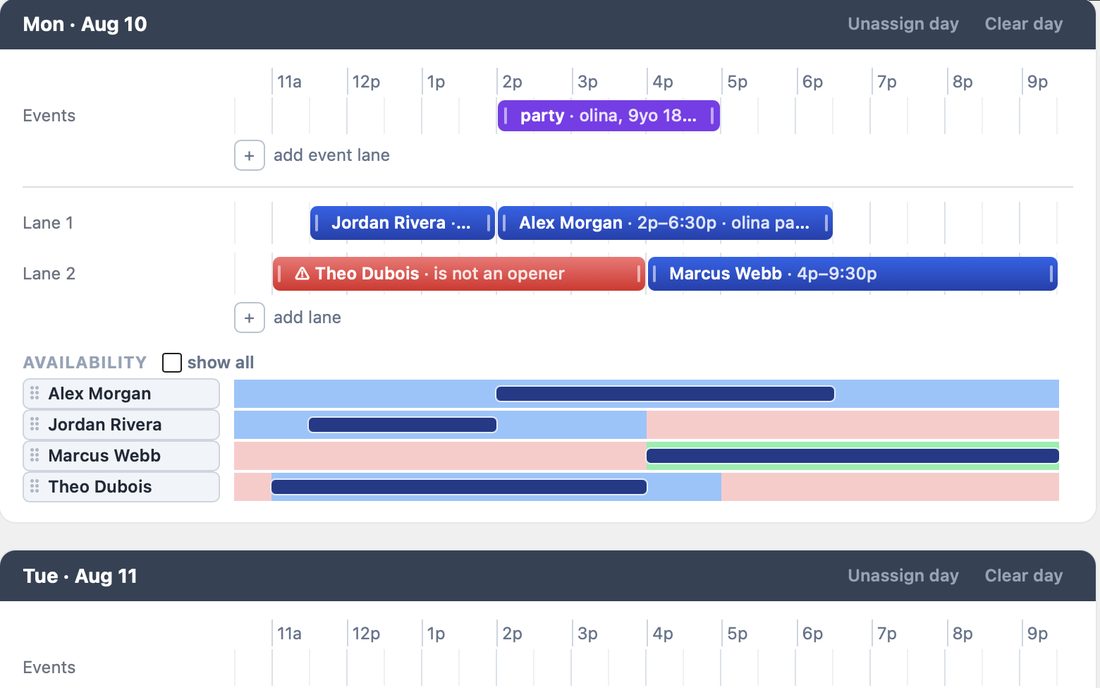Click Alex Morgan dark assigned availability bar
Screen dimensions: 1100x688
[665, 394]
